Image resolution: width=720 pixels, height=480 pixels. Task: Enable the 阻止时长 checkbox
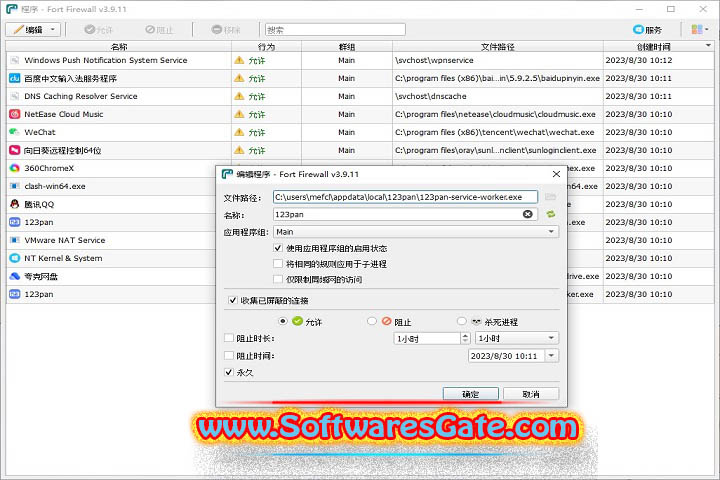229,338
